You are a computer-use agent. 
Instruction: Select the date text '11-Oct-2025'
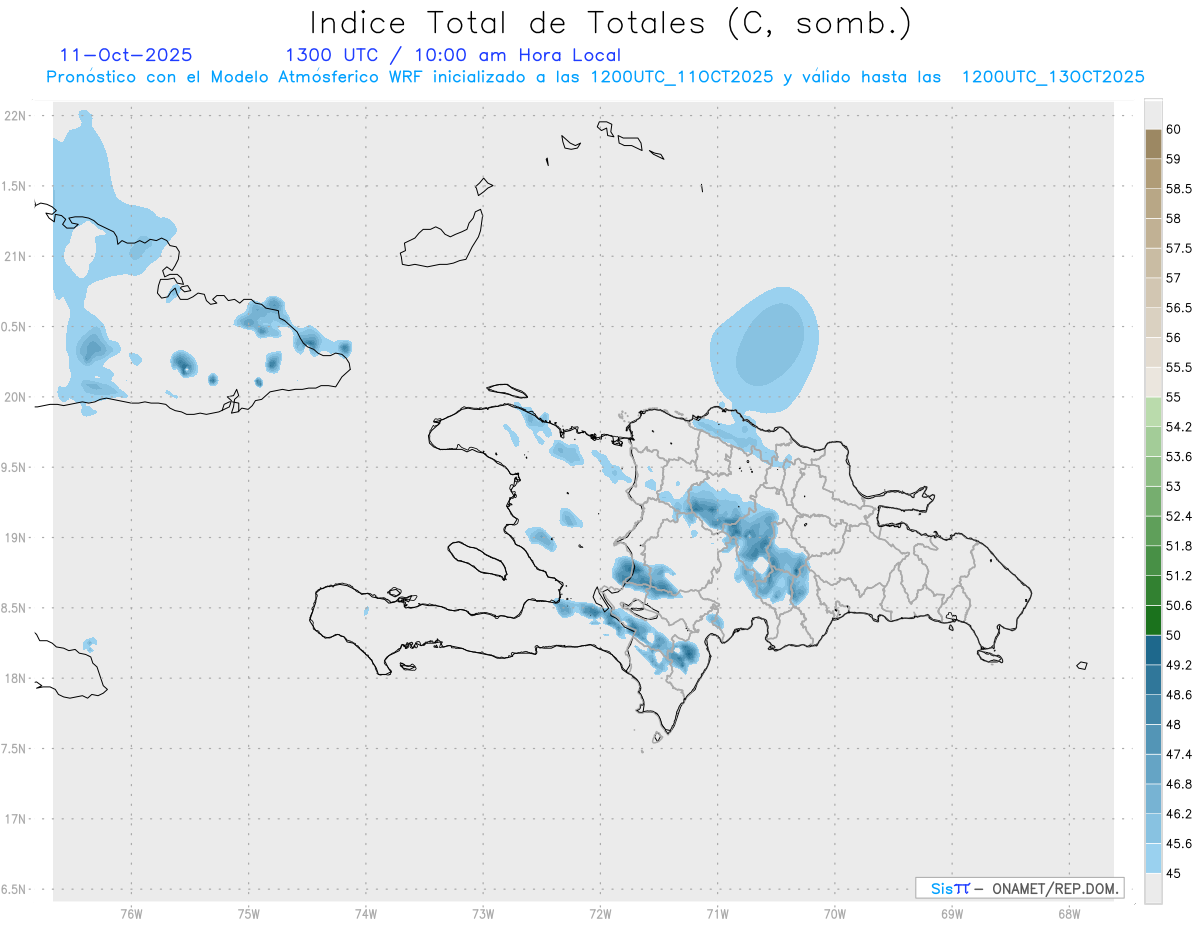coord(126,55)
